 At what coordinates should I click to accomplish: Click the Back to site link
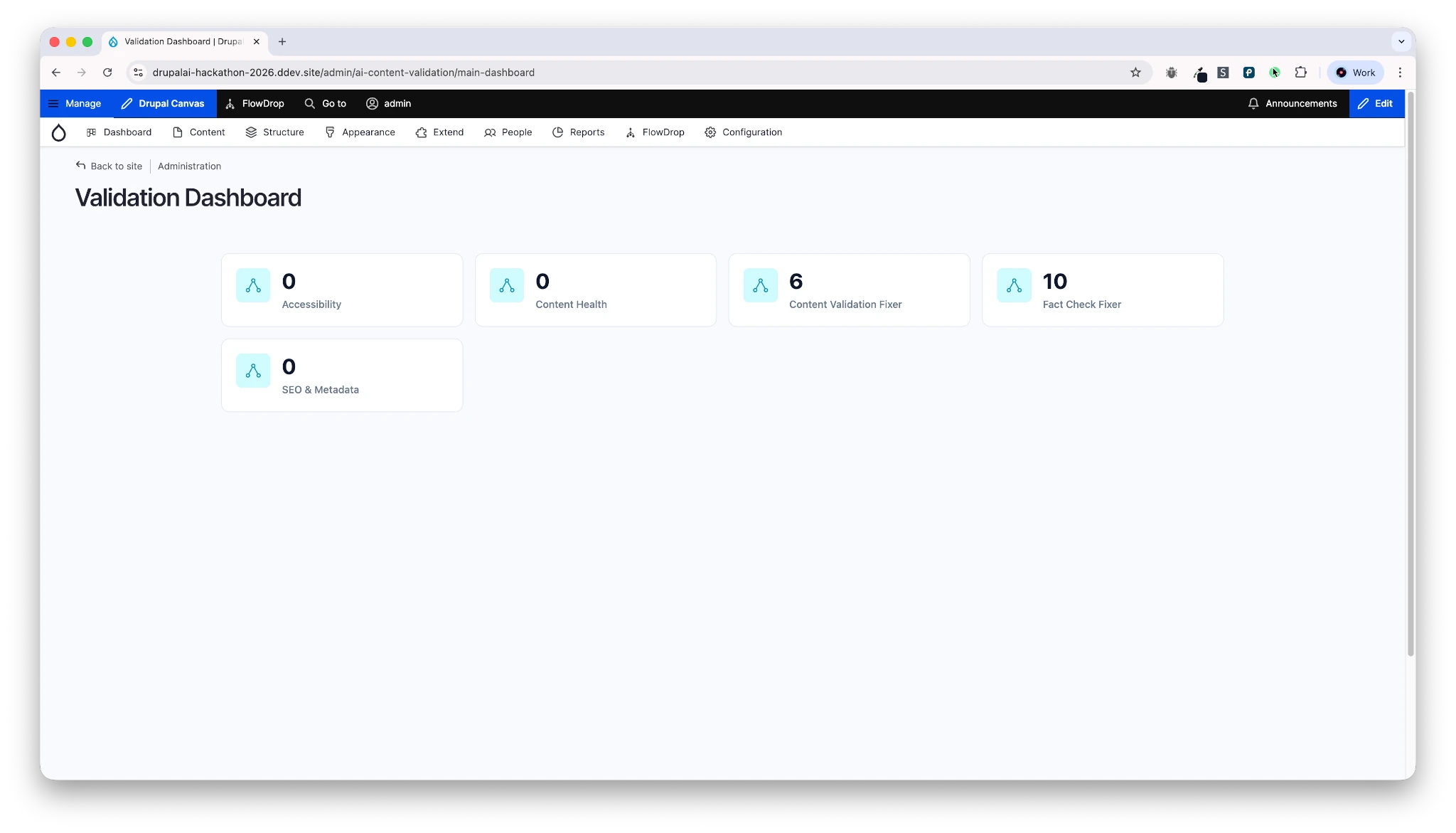109,166
